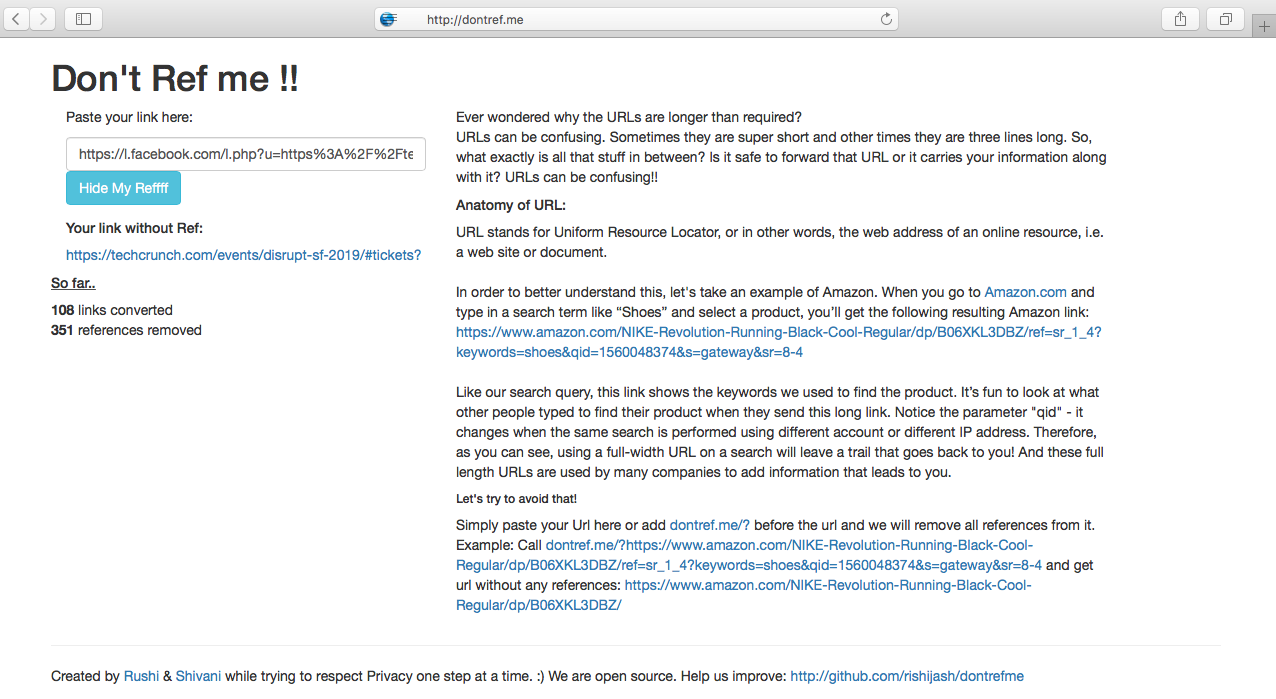Open the Amazon.com link
This screenshot has width=1276, height=699.
pos(1025,292)
